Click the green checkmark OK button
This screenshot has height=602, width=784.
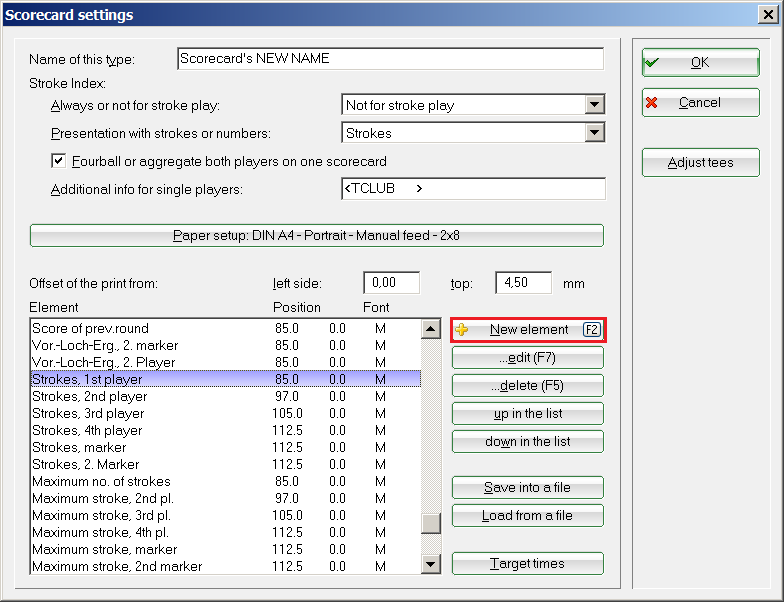700,62
